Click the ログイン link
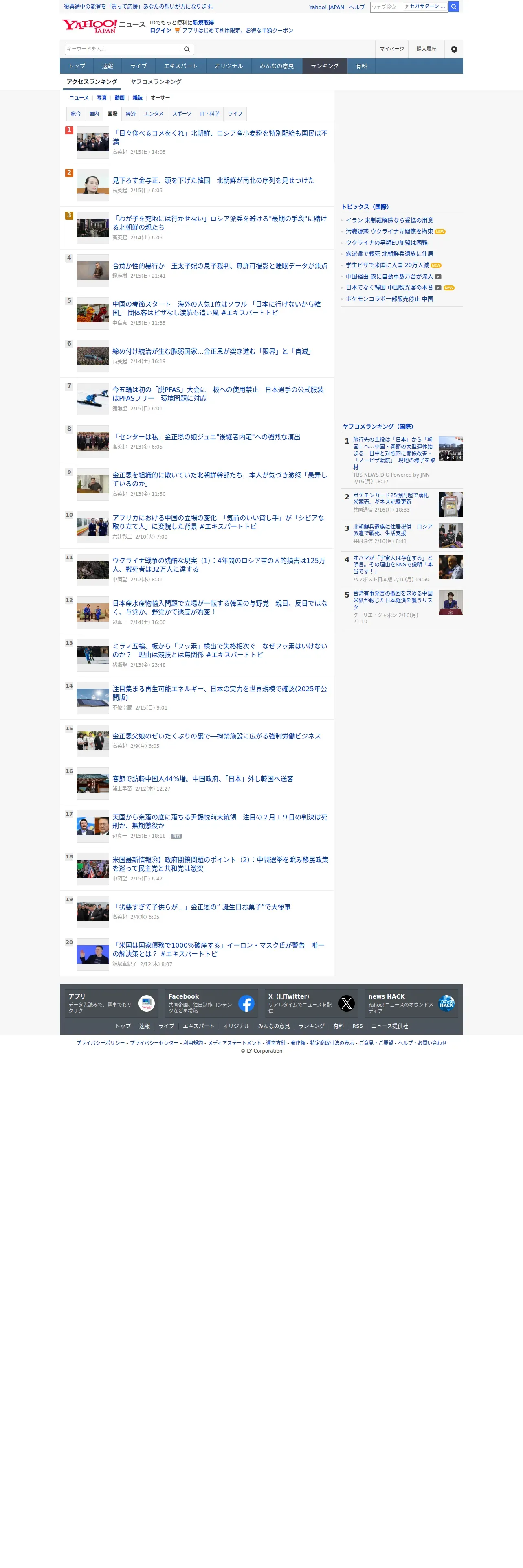523x1568 pixels. [x=160, y=31]
